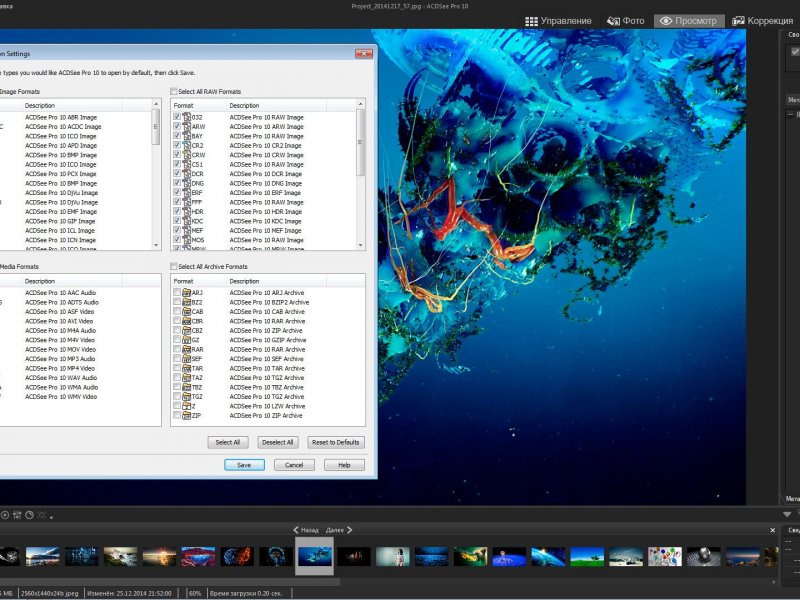The height and width of the screenshot is (600, 800).
Task: Tick the Select All RAW Formats checkbox
Action: 174,91
